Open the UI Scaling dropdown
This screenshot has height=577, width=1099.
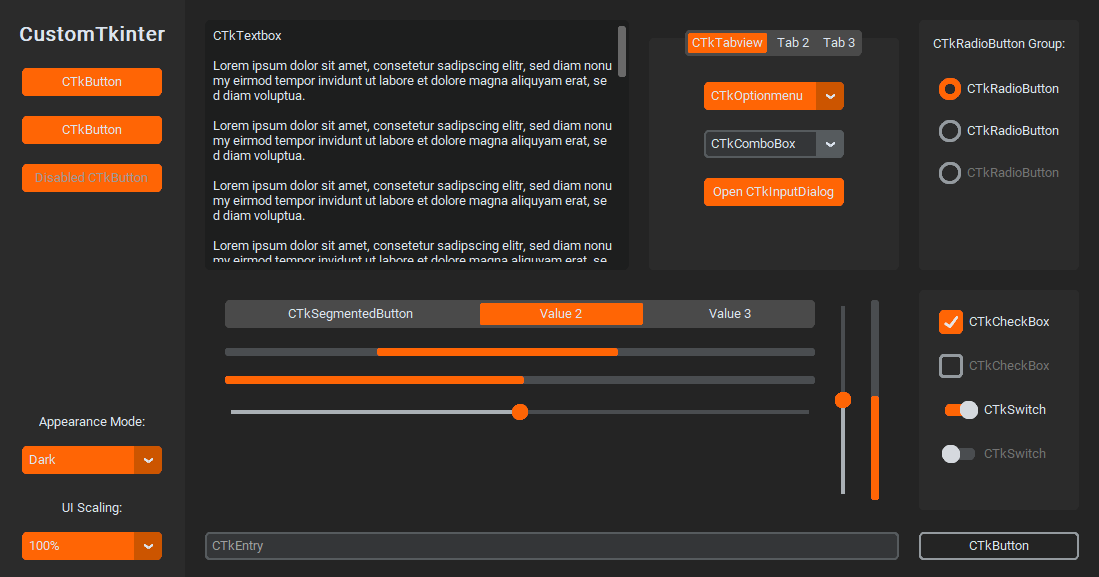tap(91, 546)
